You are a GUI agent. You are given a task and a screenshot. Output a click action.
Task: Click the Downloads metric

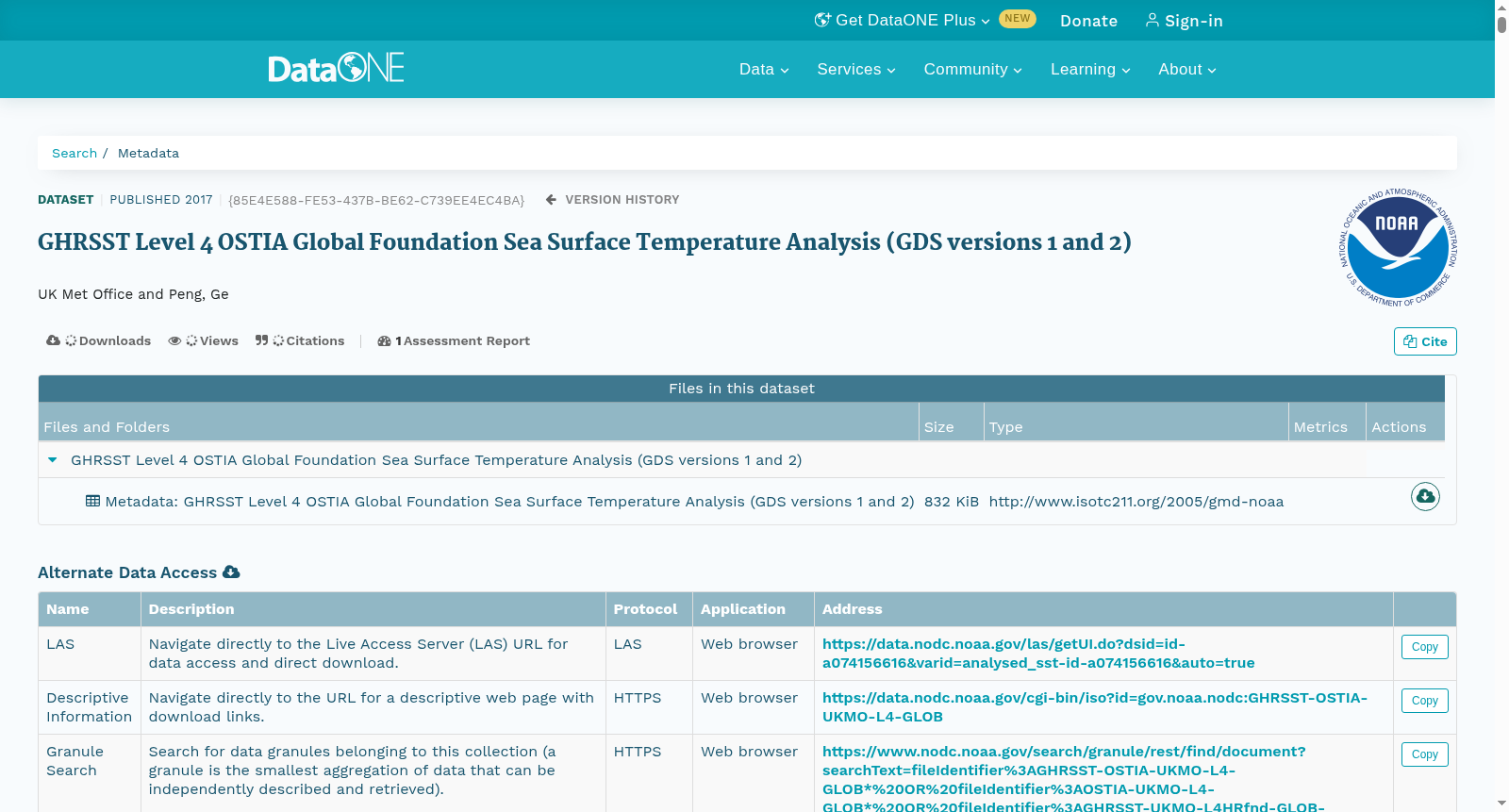tap(98, 340)
